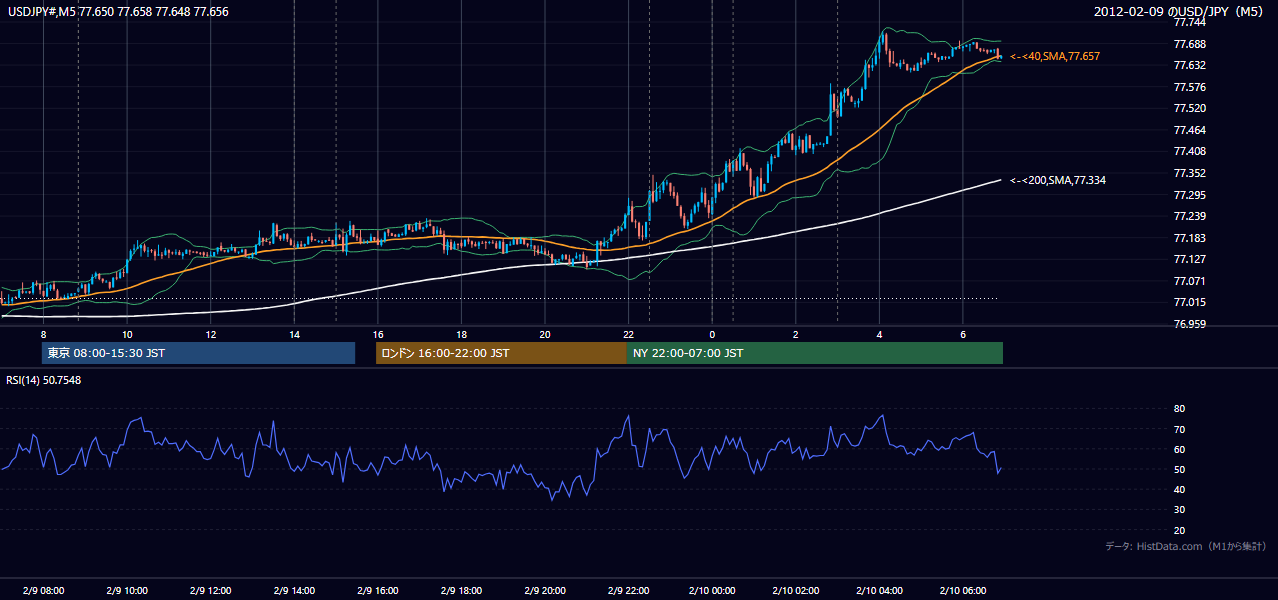Screen dimensions: 1278x600
Task: Click price axis value 77.520
Action: [1190, 108]
